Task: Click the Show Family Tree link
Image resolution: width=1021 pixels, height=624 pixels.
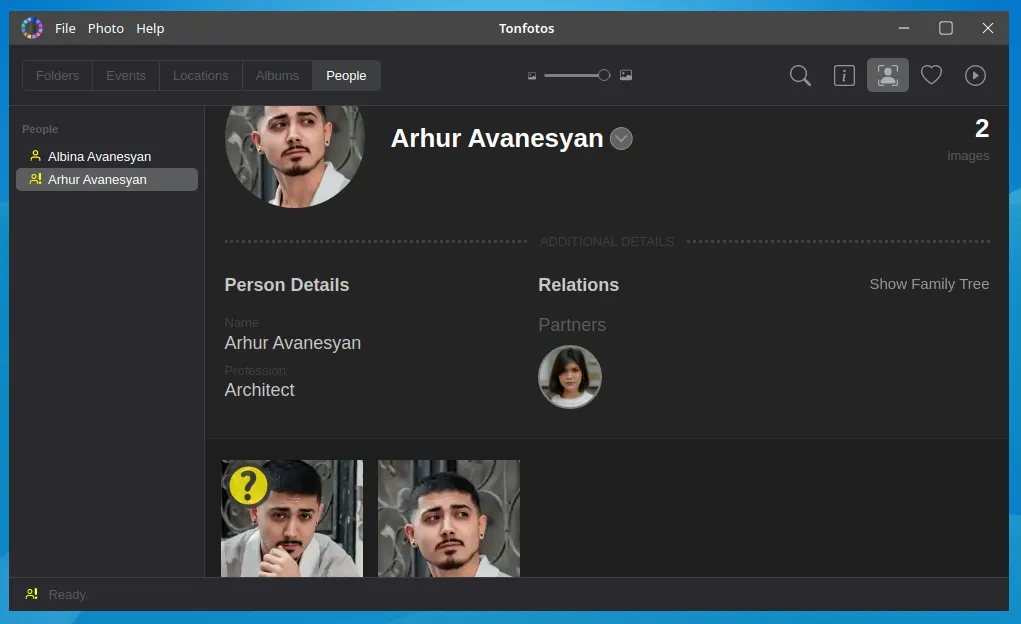Action: coord(928,284)
